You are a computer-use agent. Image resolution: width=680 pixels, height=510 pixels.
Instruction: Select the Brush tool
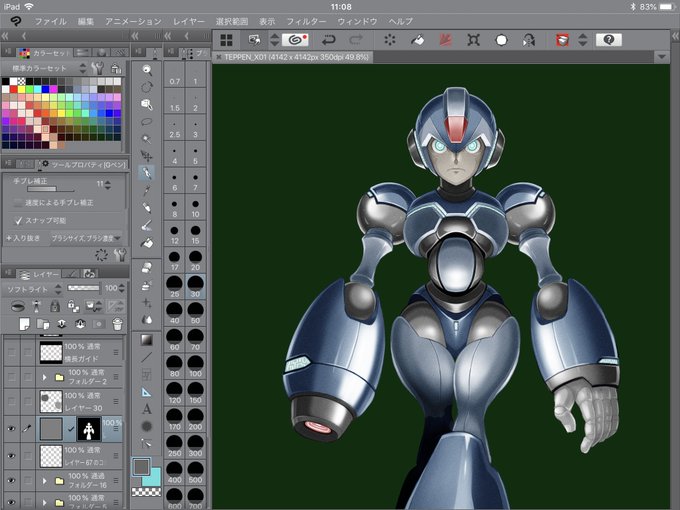147,208
